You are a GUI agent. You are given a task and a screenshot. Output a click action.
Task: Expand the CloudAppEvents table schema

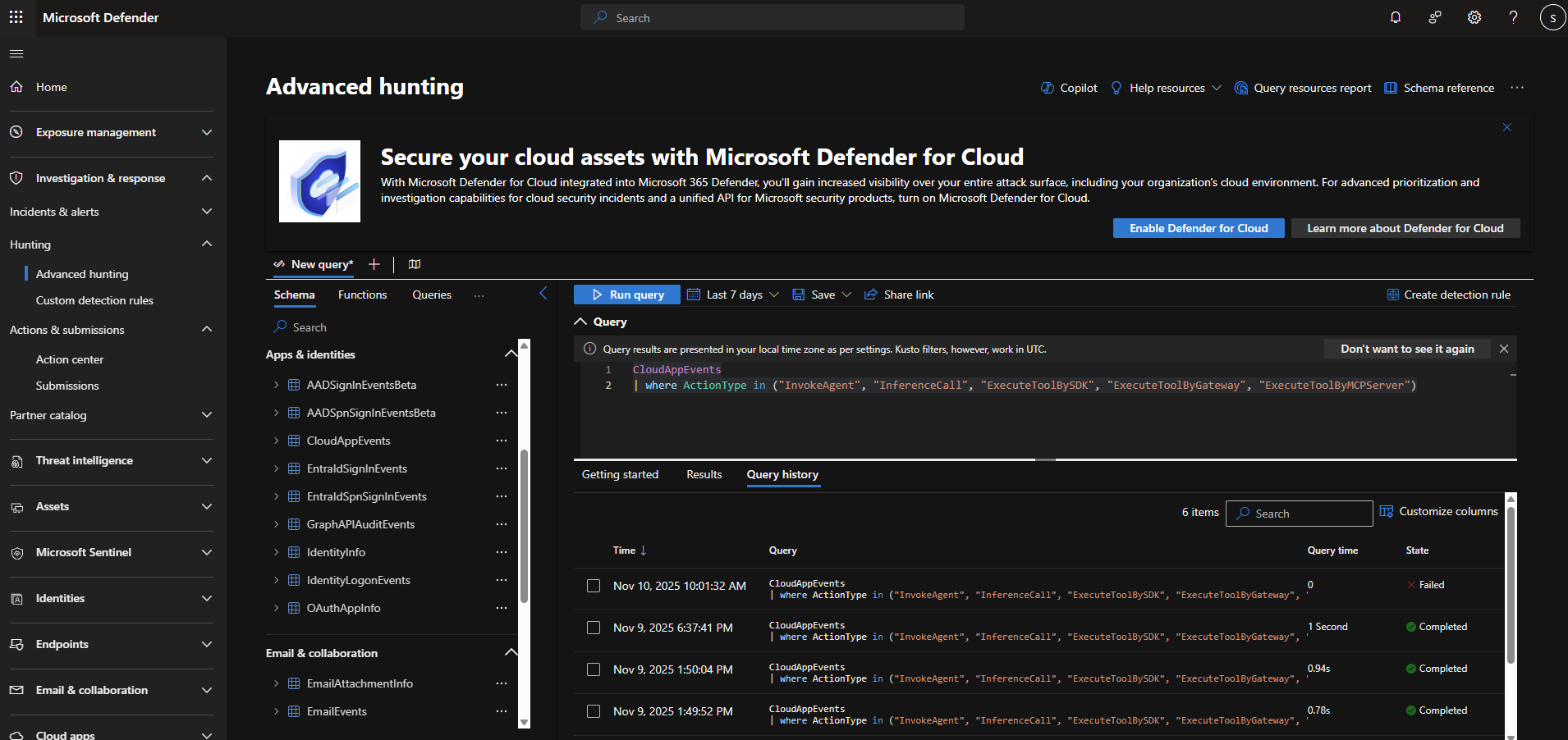[278, 441]
